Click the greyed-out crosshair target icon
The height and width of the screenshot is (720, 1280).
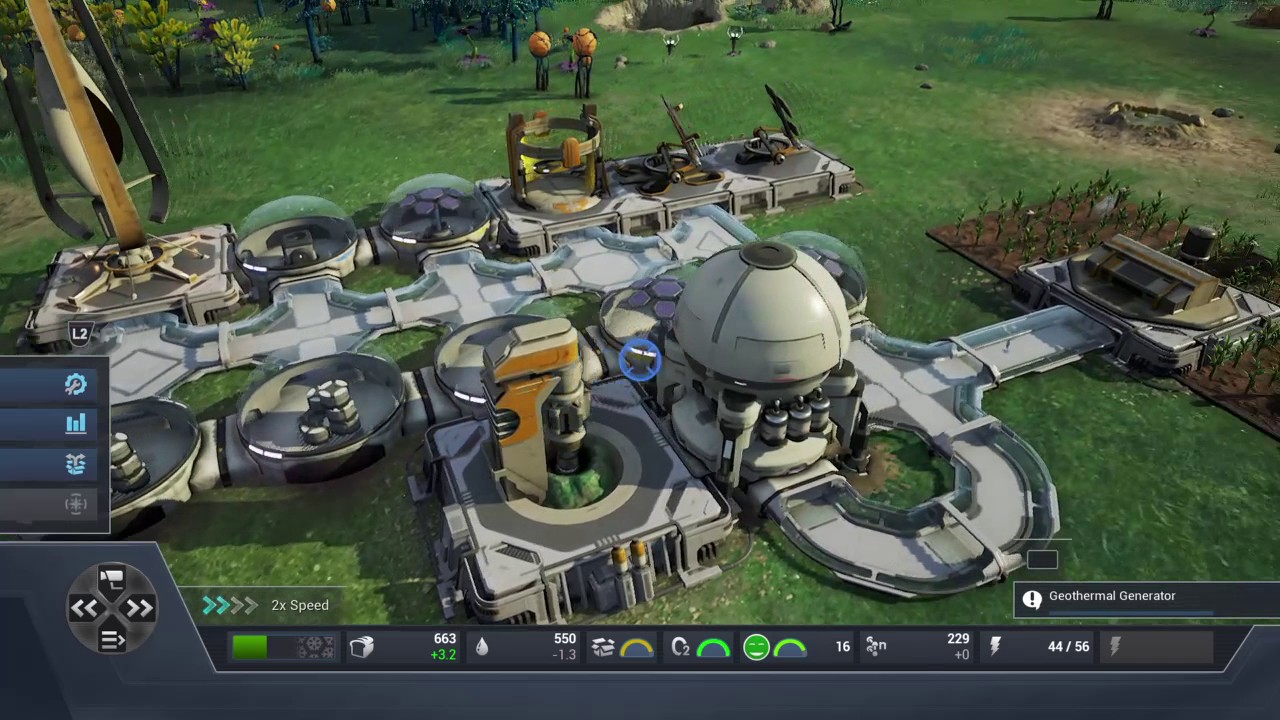(75, 504)
